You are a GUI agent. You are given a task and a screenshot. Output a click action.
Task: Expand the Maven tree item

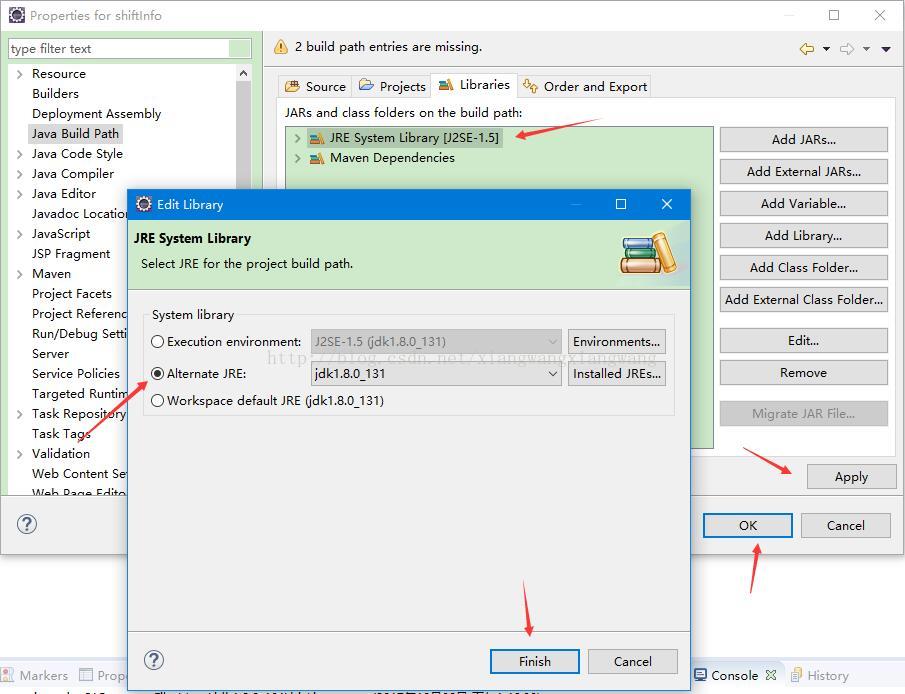(x=20, y=274)
